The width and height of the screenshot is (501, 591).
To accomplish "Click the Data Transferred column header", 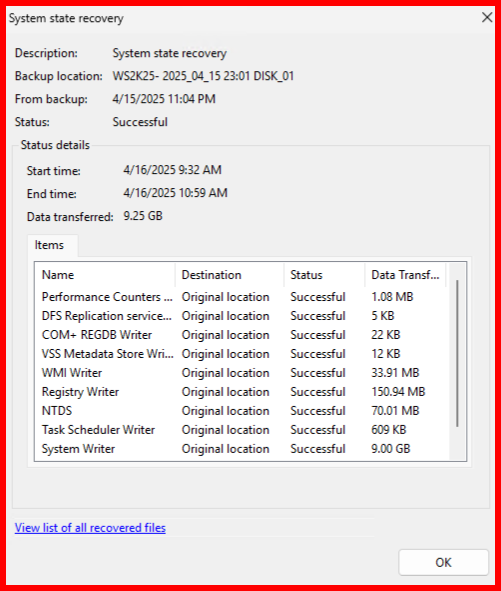I will click(x=406, y=275).
